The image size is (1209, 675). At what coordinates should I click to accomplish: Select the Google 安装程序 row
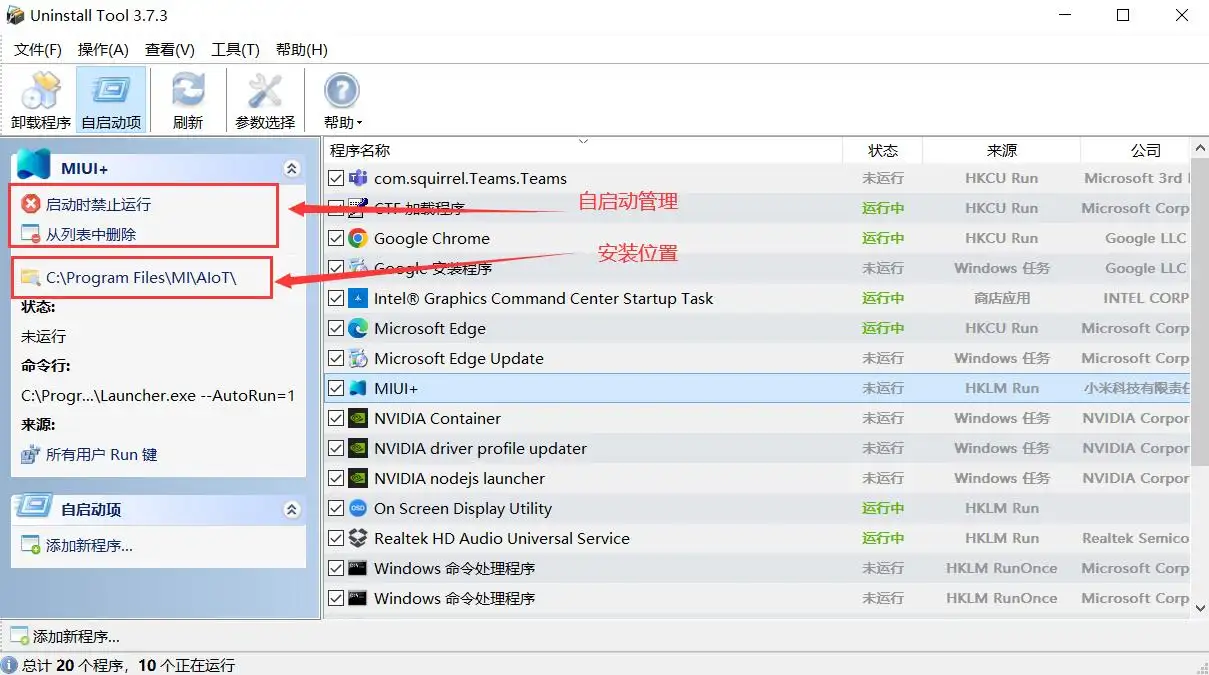tap(757, 268)
